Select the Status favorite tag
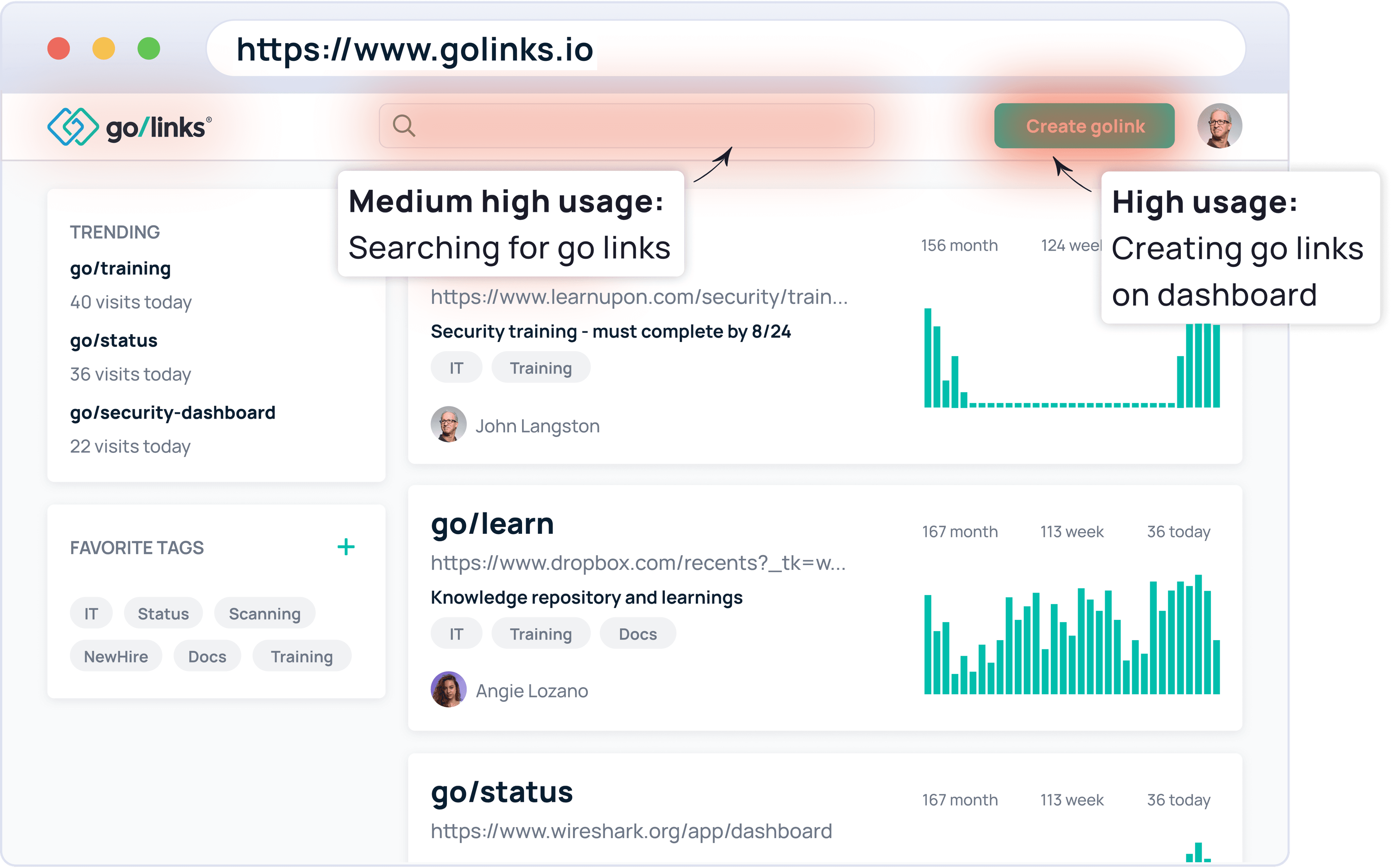This screenshot has width=1393, height=868. tap(163, 614)
